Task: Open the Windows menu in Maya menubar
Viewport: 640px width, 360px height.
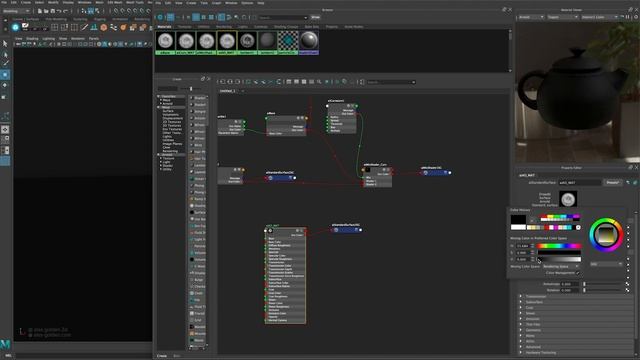Action: [x=84, y=2]
